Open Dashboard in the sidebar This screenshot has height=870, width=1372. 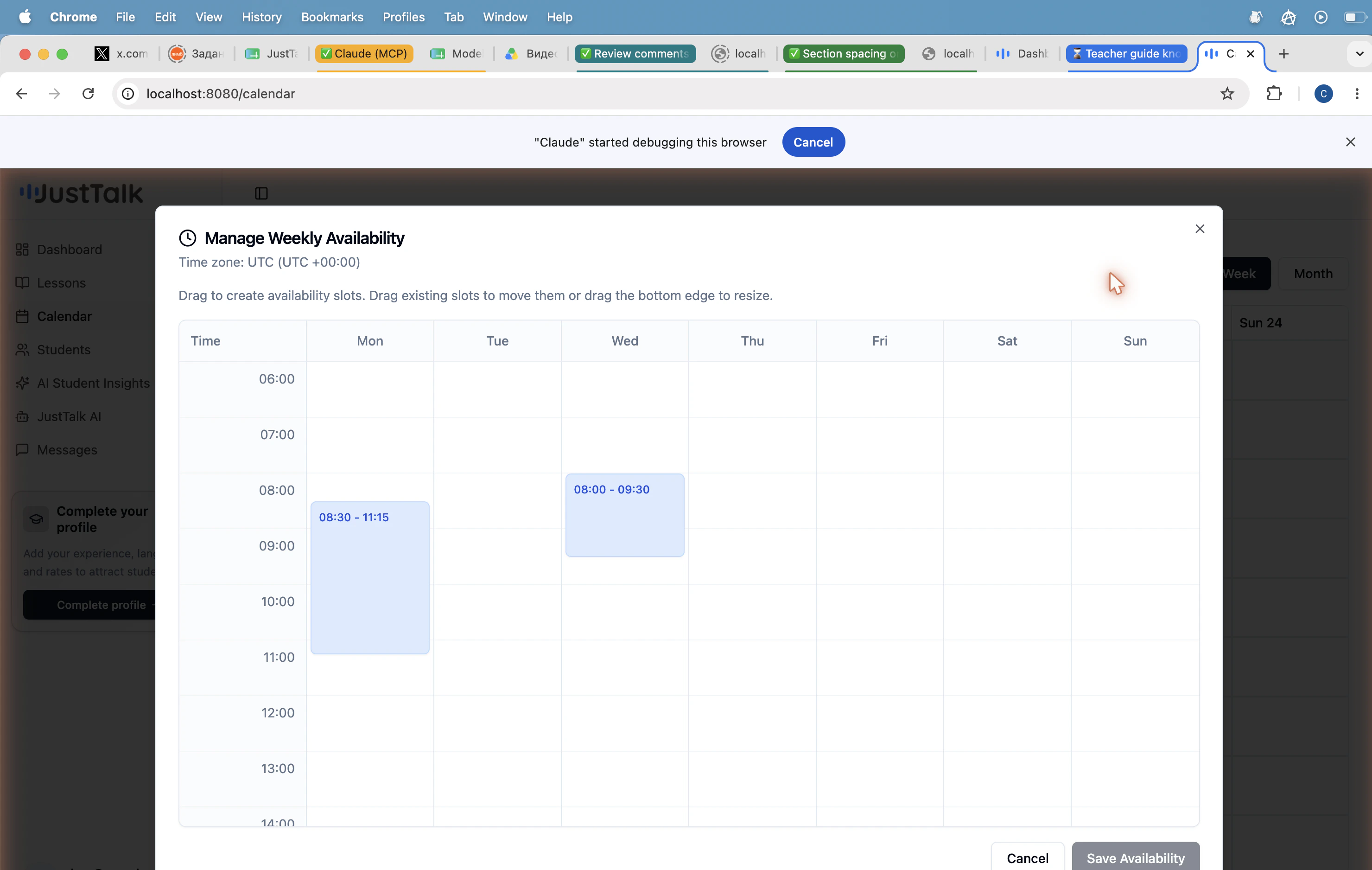point(69,249)
